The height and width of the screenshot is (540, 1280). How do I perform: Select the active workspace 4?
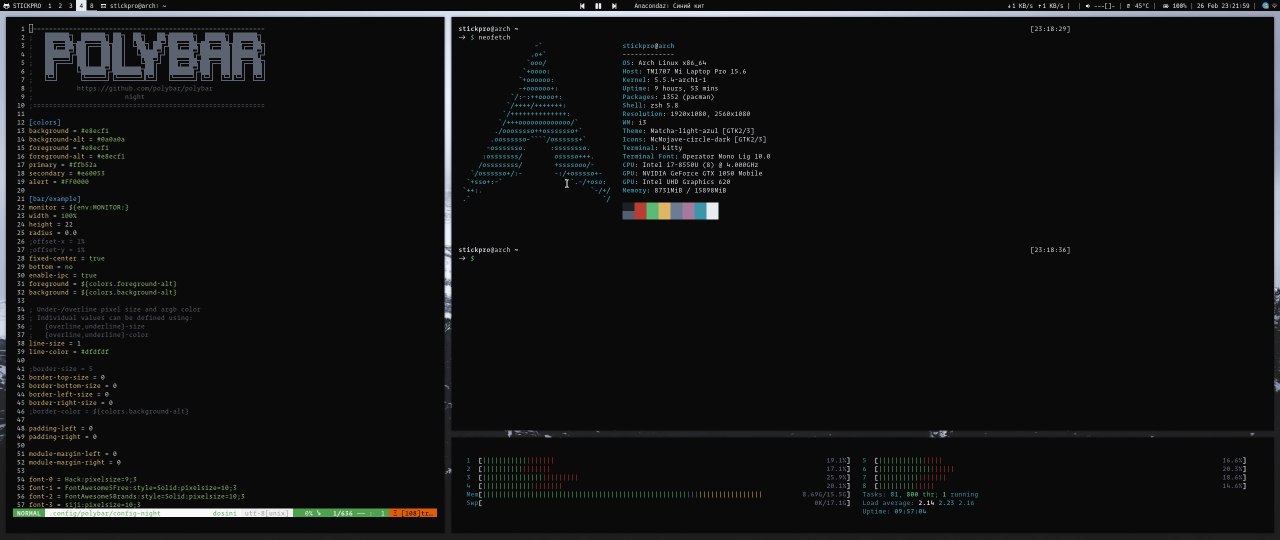[81, 6]
